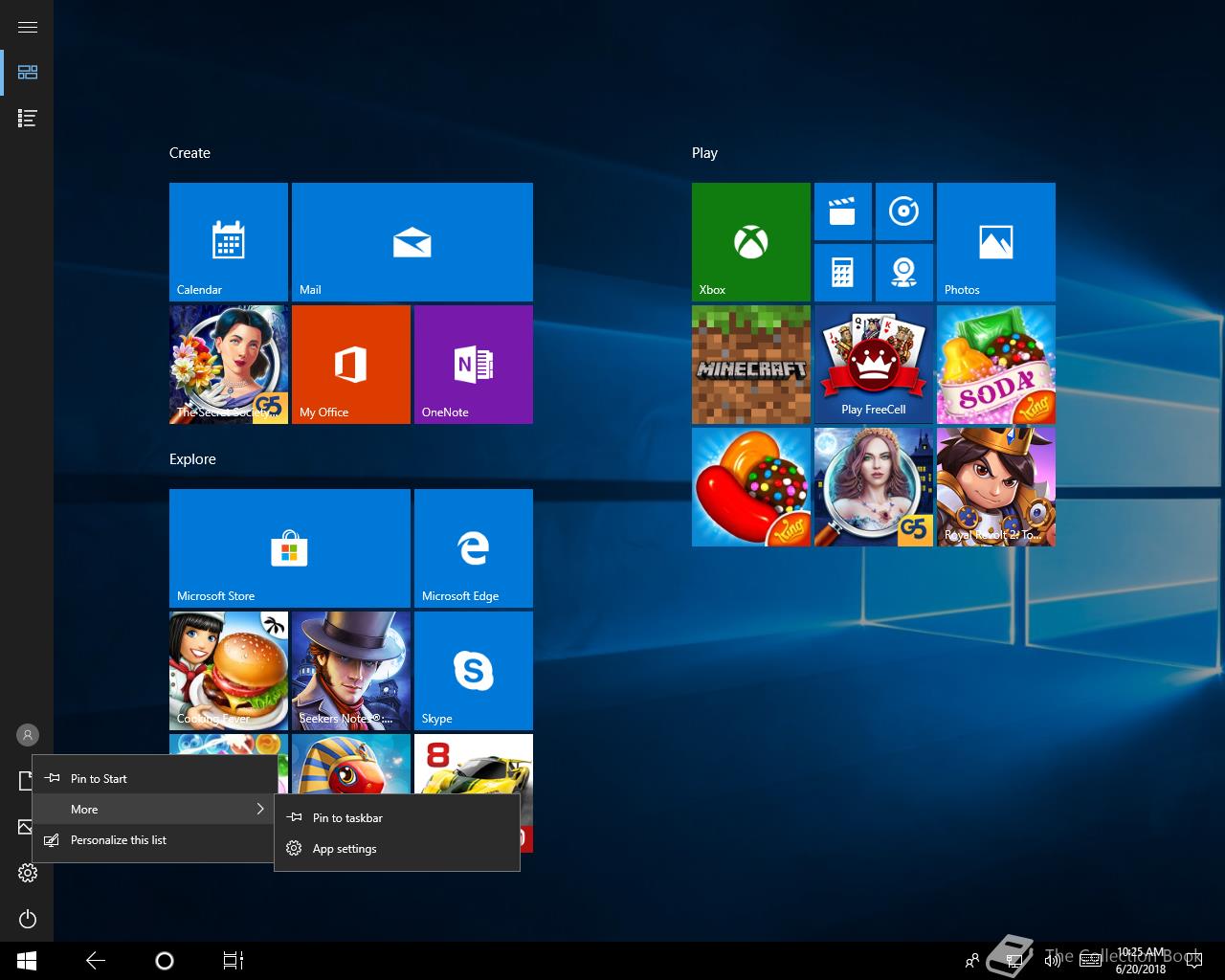Launch the Asphalt 8 racing tile
The width and height of the screenshot is (1225, 980).
point(474,763)
